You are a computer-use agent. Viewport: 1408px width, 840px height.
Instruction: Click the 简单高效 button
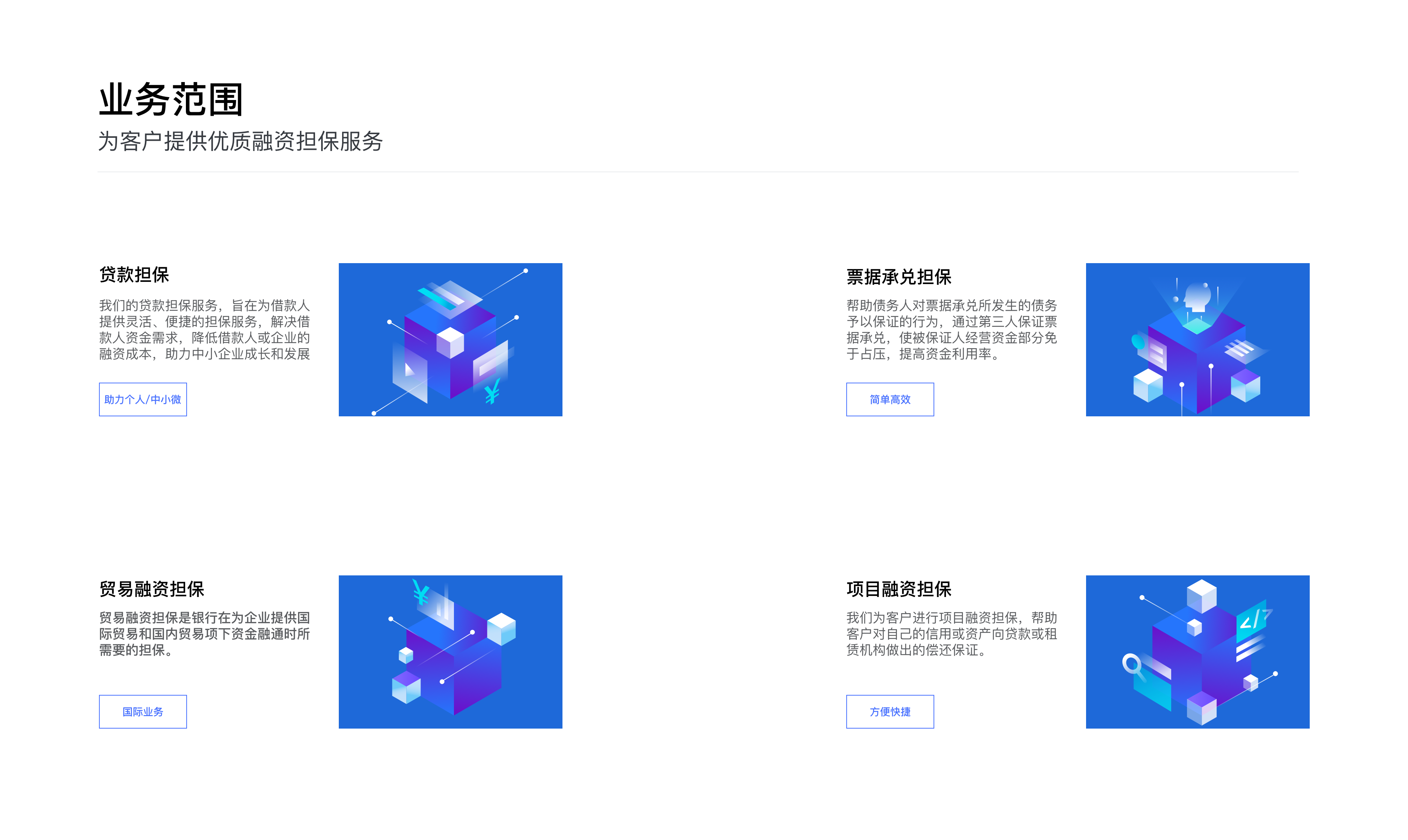point(890,399)
